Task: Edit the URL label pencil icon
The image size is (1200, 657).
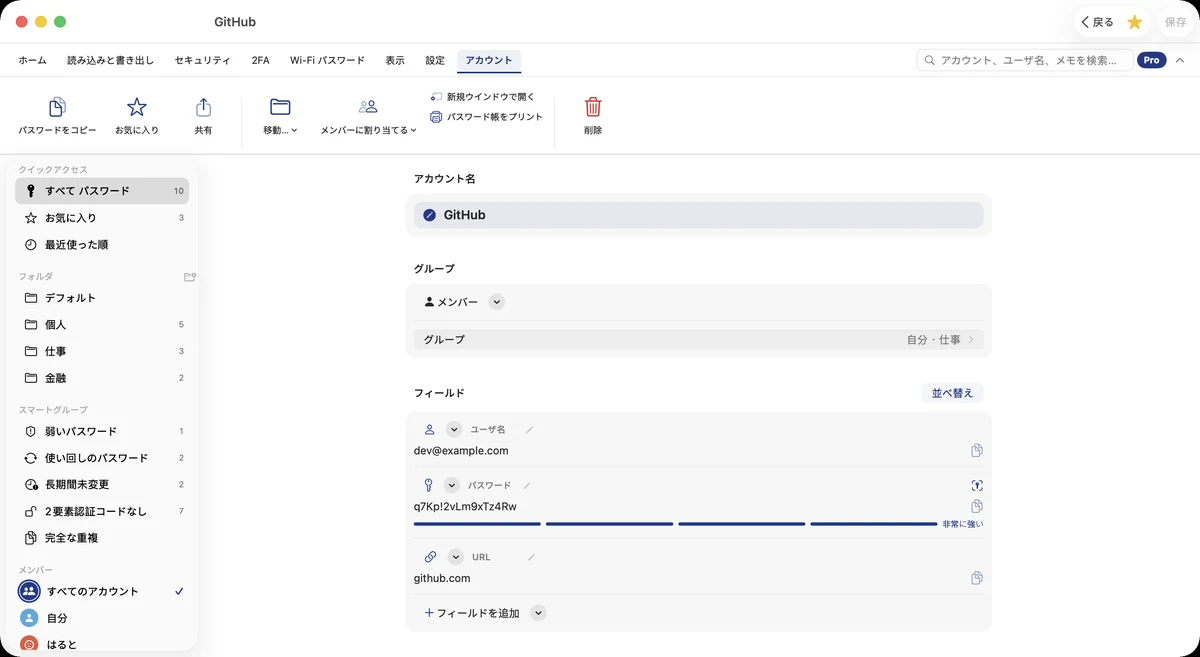Action: 531,557
